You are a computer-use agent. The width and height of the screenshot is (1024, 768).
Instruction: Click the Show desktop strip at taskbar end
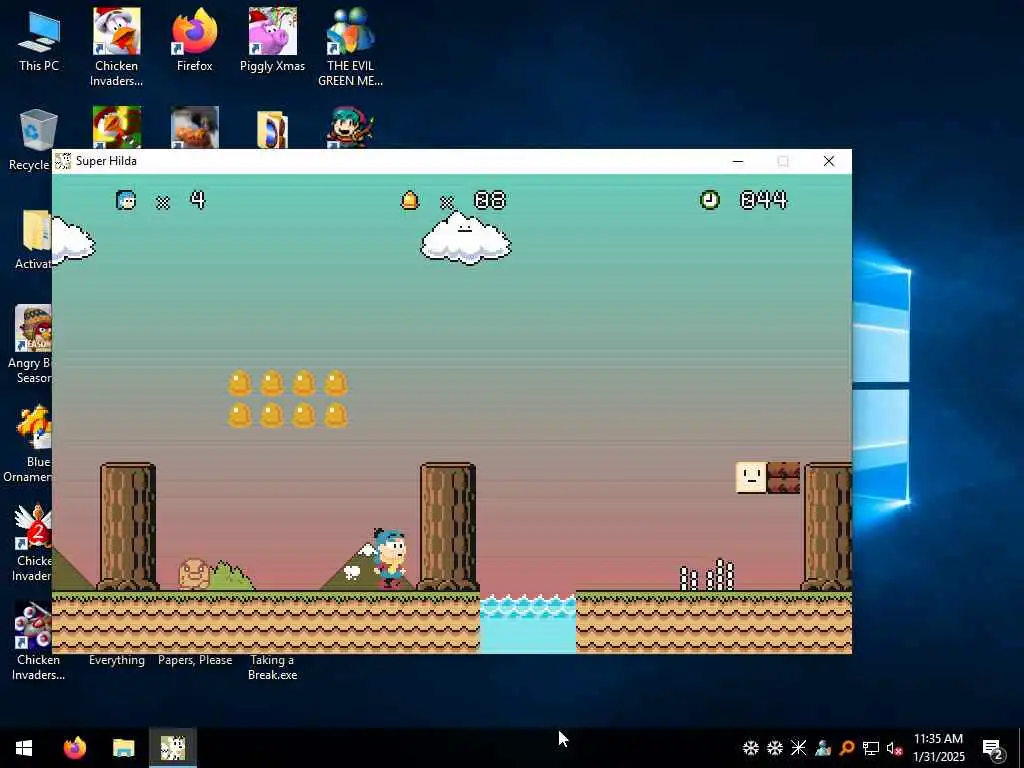coord(1021,748)
